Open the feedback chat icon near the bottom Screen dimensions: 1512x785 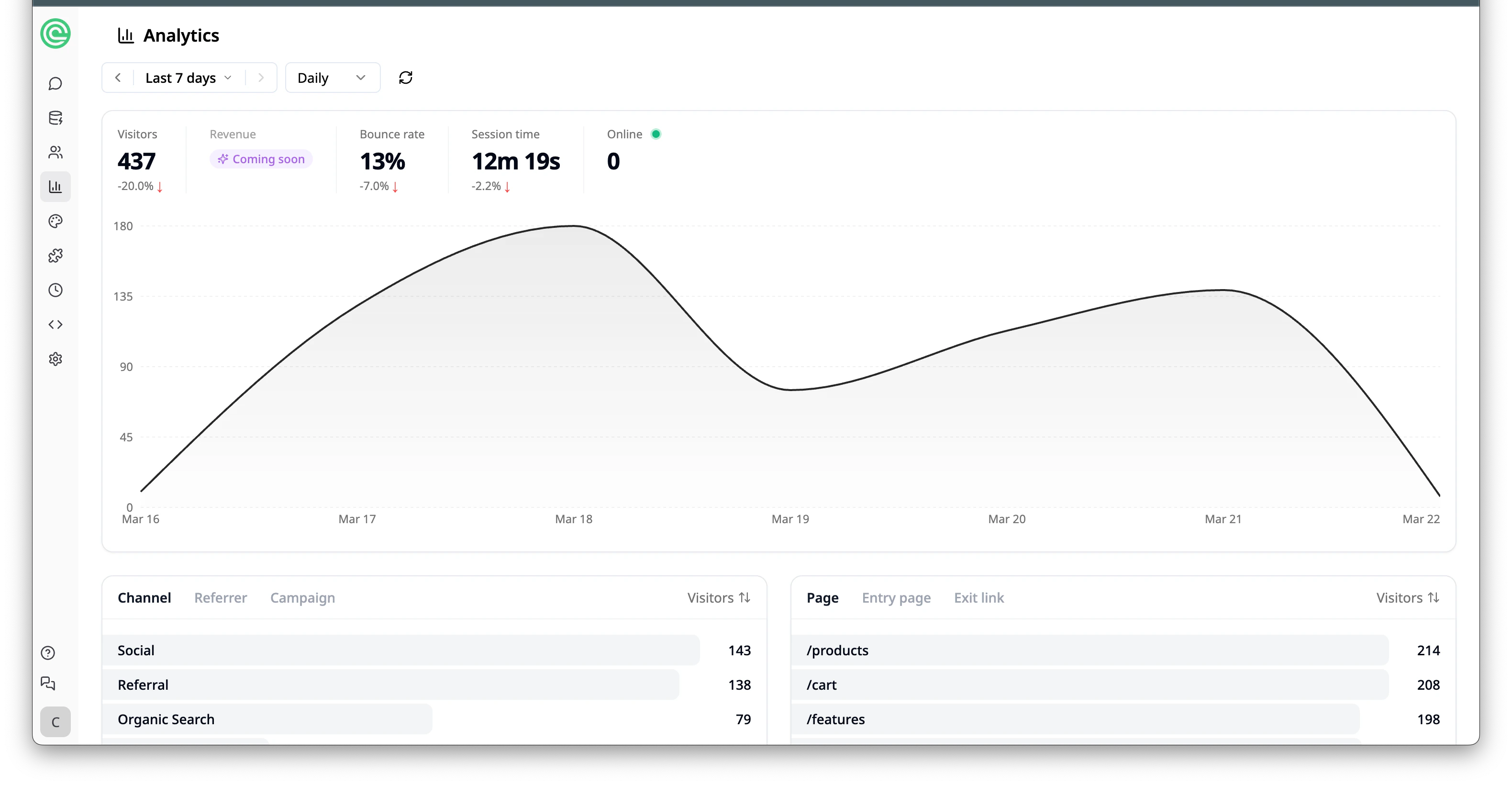[x=47, y=684]
